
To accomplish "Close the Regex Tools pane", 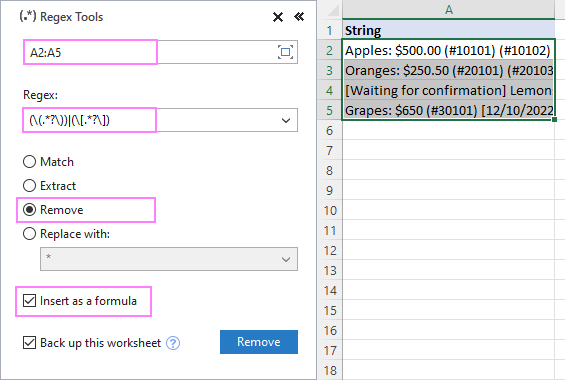I will (278, 17).
